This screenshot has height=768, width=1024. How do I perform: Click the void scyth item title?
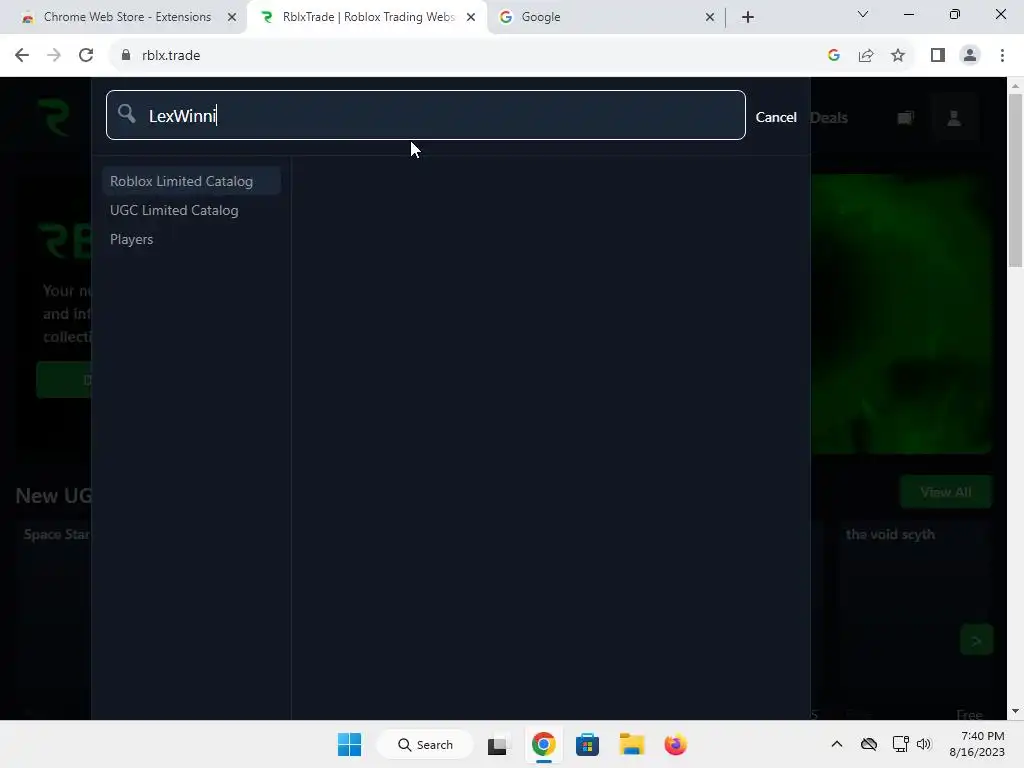pyautogui.click(x=890, y=534)
